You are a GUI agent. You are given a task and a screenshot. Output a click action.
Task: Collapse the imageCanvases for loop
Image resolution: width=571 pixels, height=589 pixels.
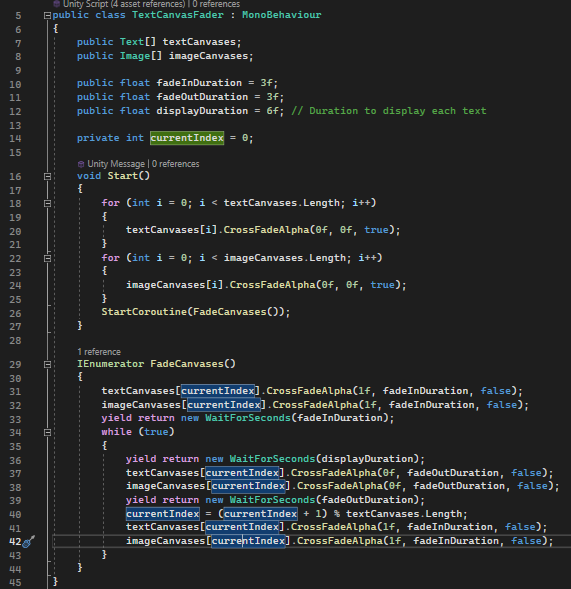pyautogui.click(x=47, y=258)
